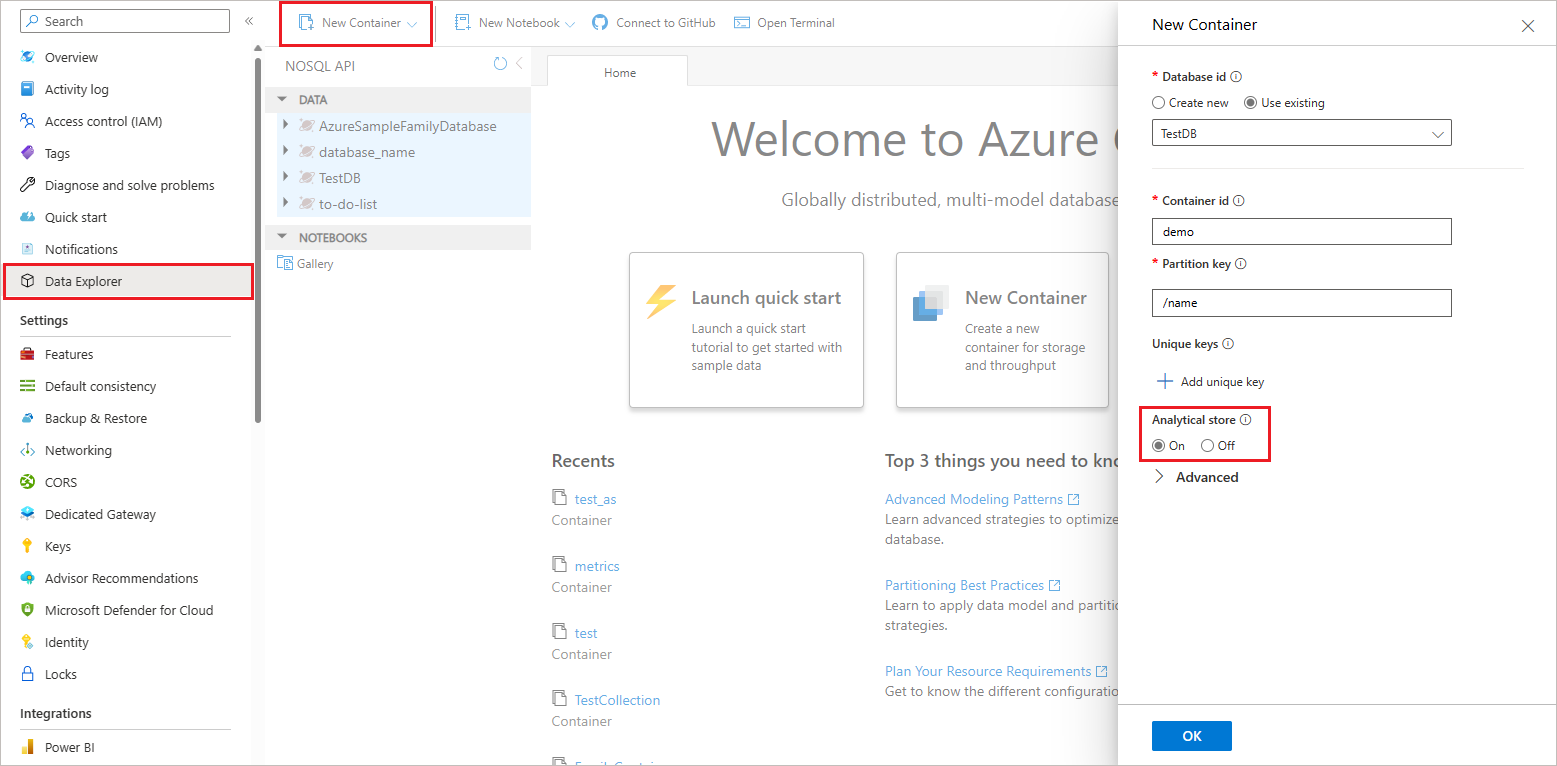Open the notebook Gallery
This screenshot has height=766, width=1557.
[313, 263]
